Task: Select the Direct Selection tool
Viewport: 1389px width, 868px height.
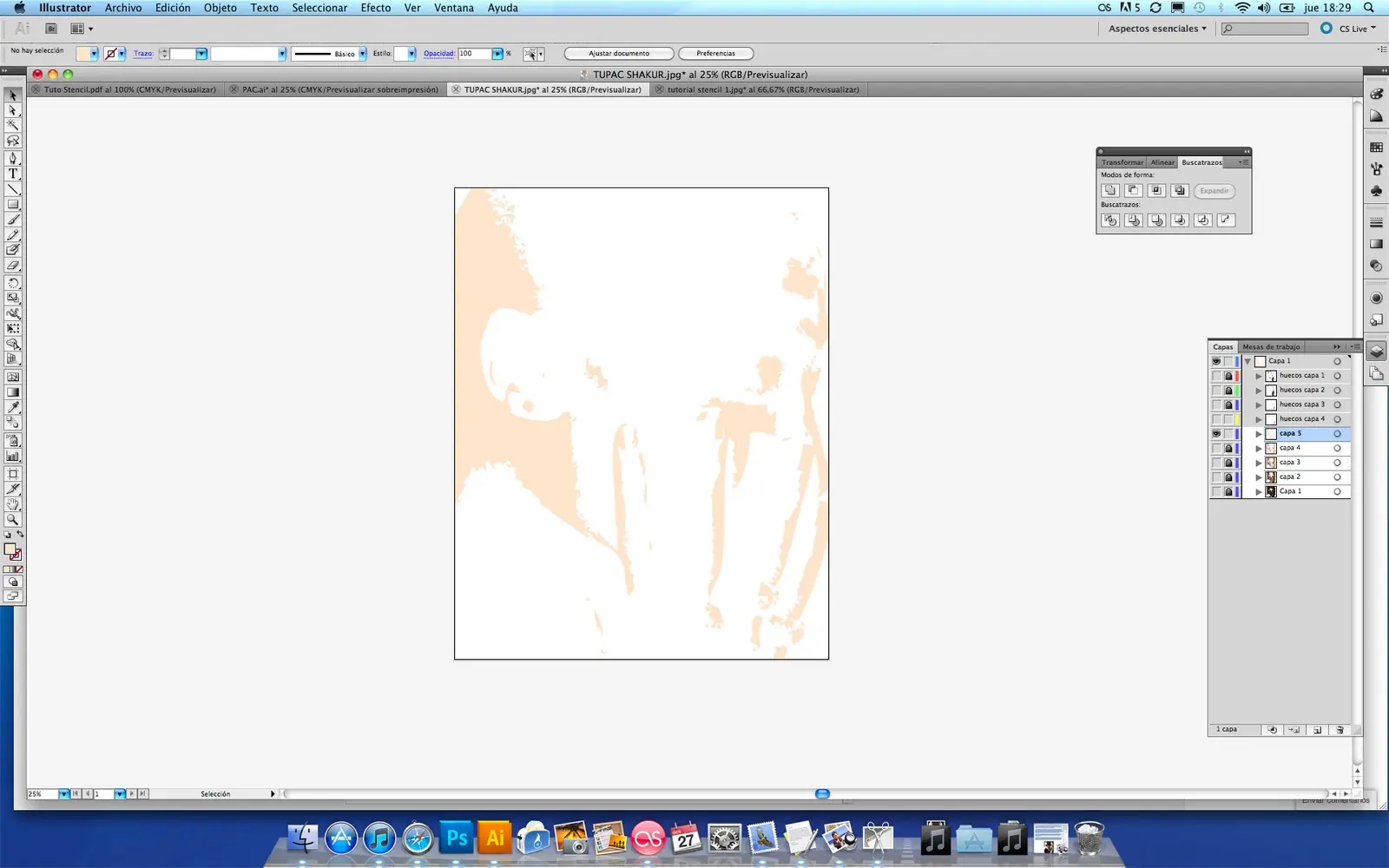Action: (13, 110)
